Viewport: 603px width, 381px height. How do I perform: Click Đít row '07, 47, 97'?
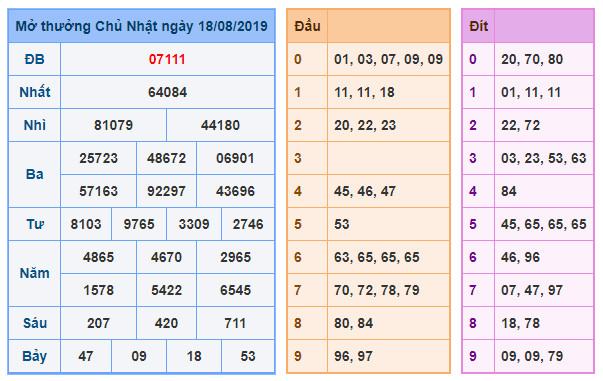click(532, 290)
